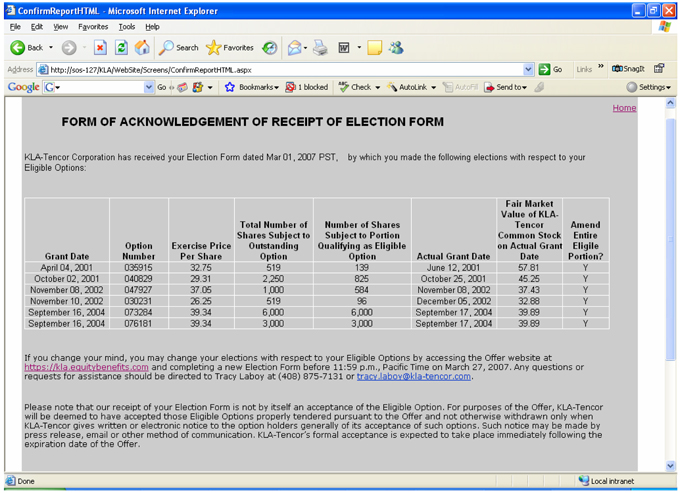Image resolution: width=680 pixels, height=493 pixels.
Task: Click the vertical scrollbar down arrow
Action: coord(670,465)
